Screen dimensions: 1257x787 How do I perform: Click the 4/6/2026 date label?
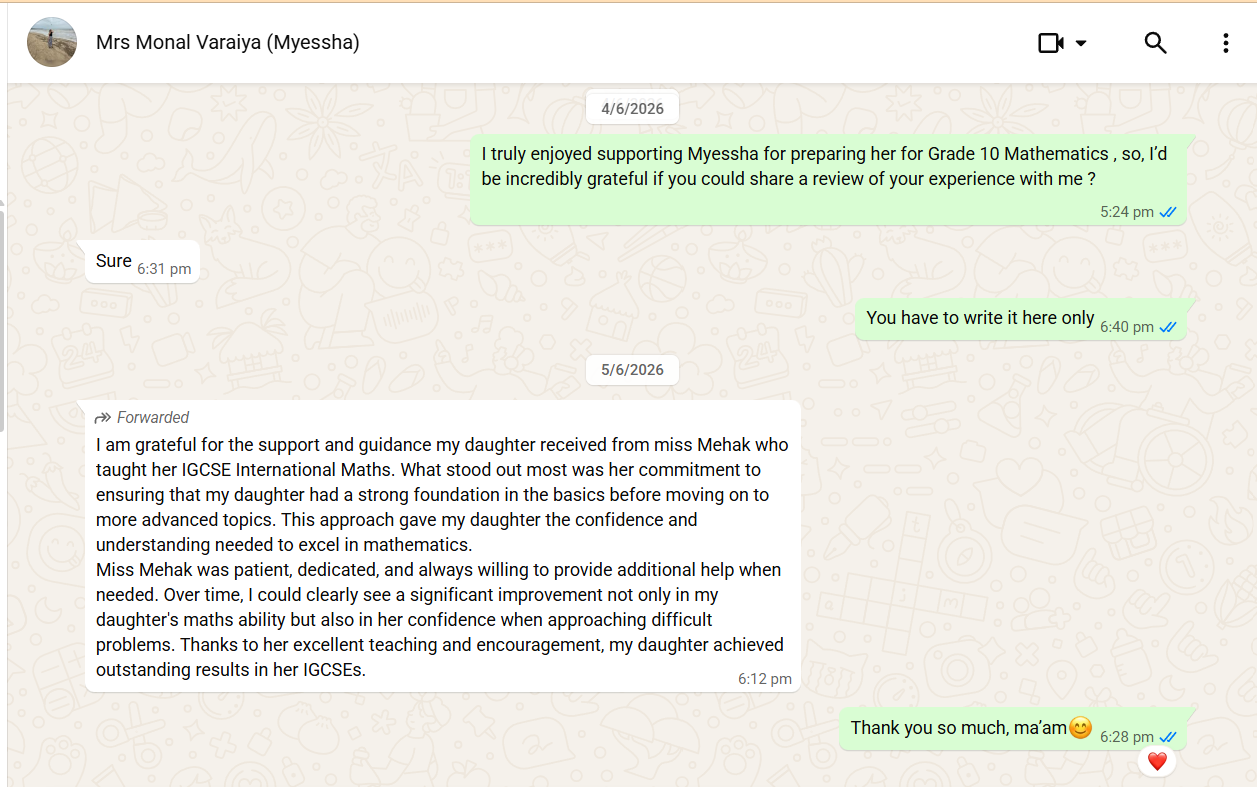632,108
